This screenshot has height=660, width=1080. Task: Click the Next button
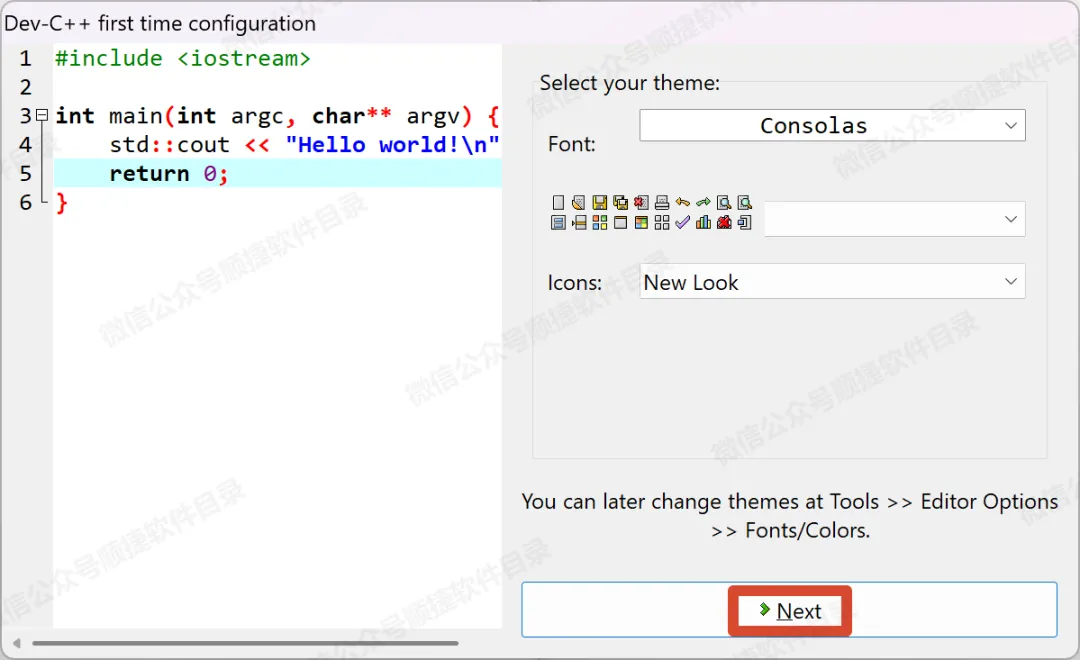click(x=789, y=610)
